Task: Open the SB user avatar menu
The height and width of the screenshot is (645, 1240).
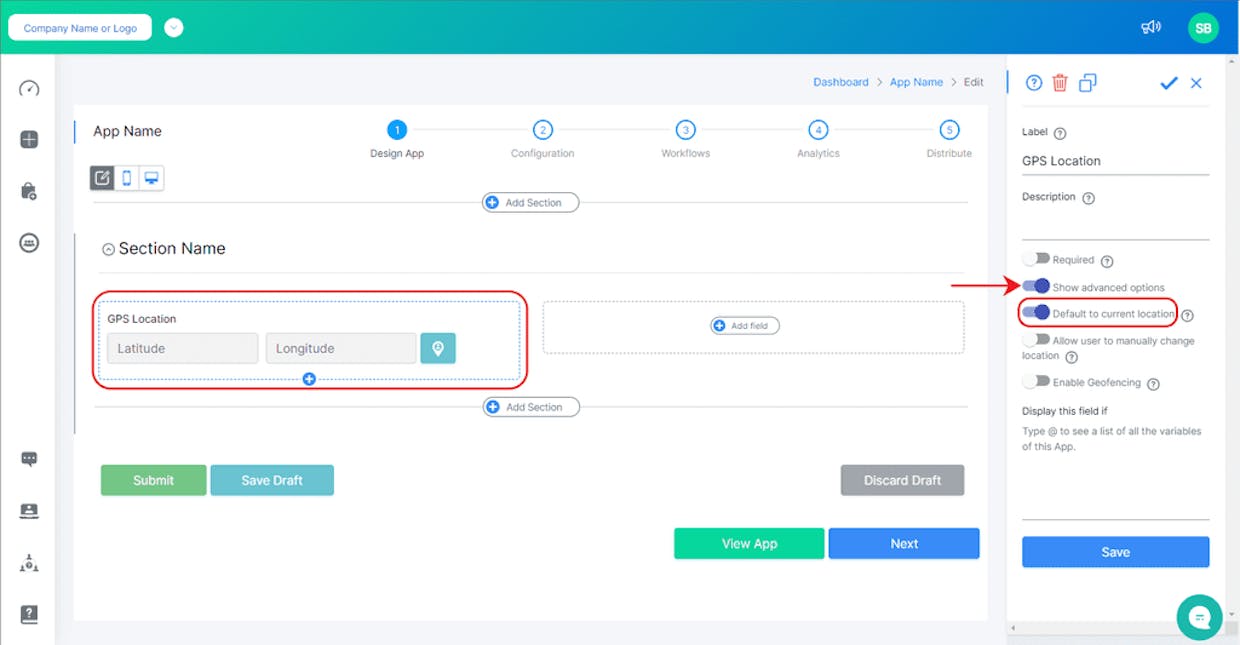Action: tap(1203, 28)
